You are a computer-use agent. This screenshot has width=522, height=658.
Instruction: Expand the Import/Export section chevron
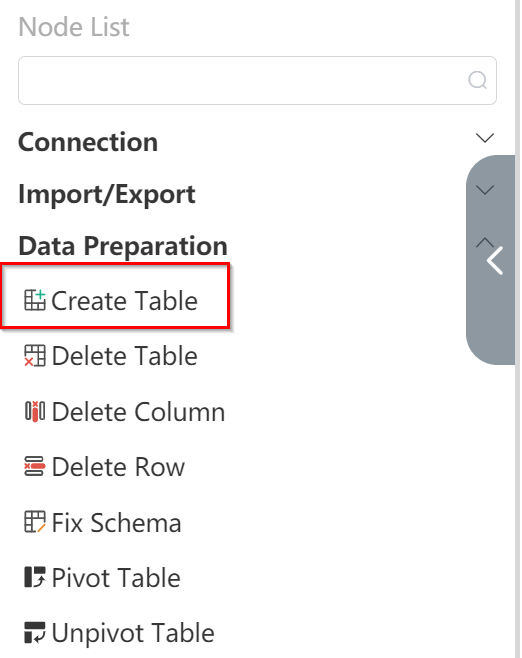tap(485, 190)
